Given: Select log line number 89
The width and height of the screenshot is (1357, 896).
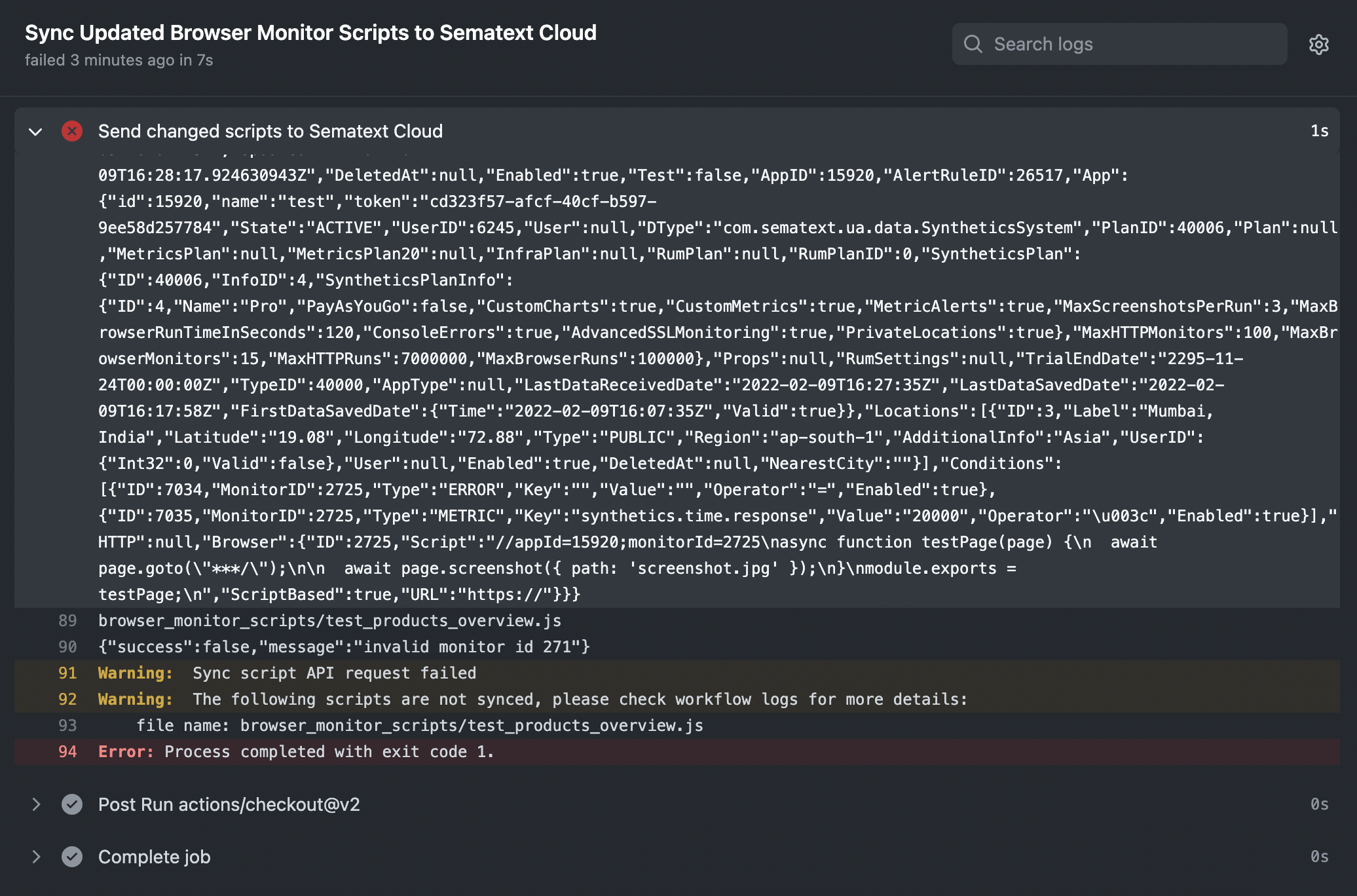Looking at the screenshot, I should click(67, 621).
